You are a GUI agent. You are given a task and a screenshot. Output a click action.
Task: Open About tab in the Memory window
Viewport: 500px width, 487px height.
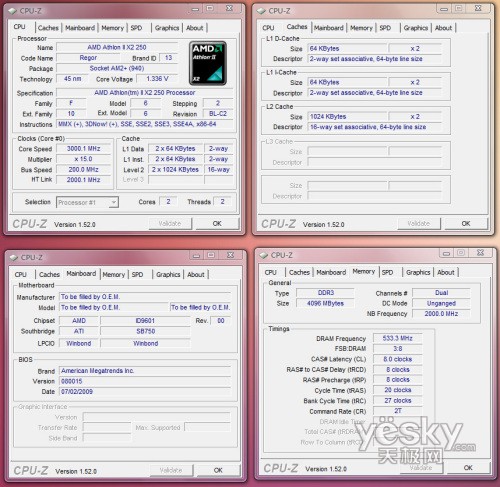point(446,273)
